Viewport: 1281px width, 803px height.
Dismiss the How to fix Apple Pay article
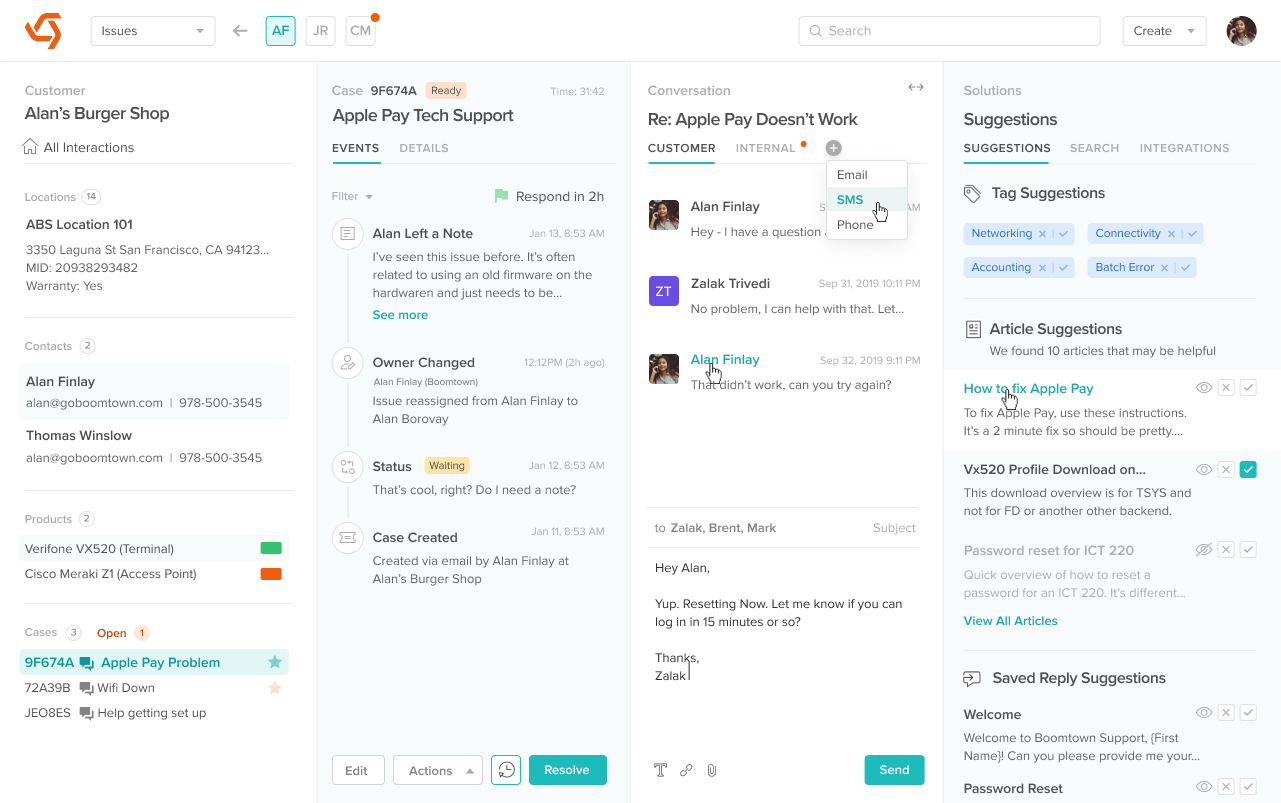[1226, 388]
